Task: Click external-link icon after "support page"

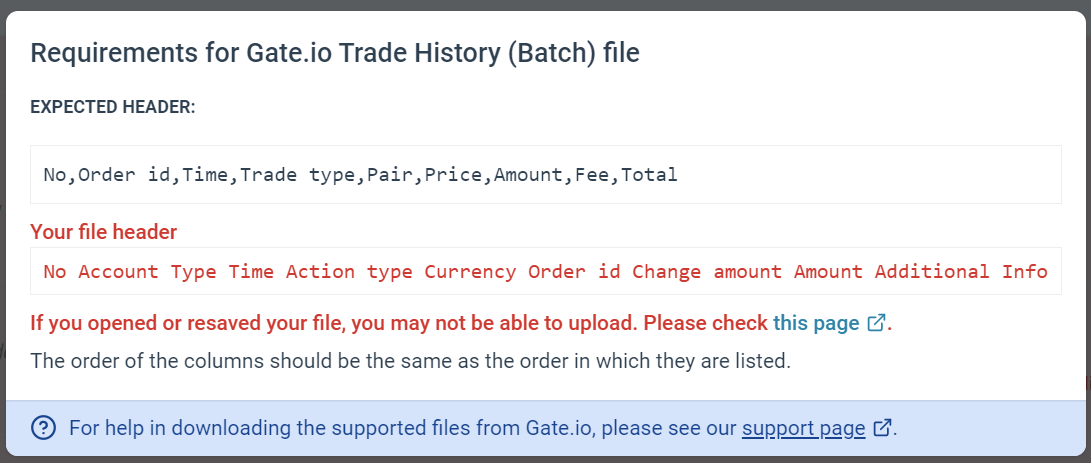Action: click(x=882, y=427)
